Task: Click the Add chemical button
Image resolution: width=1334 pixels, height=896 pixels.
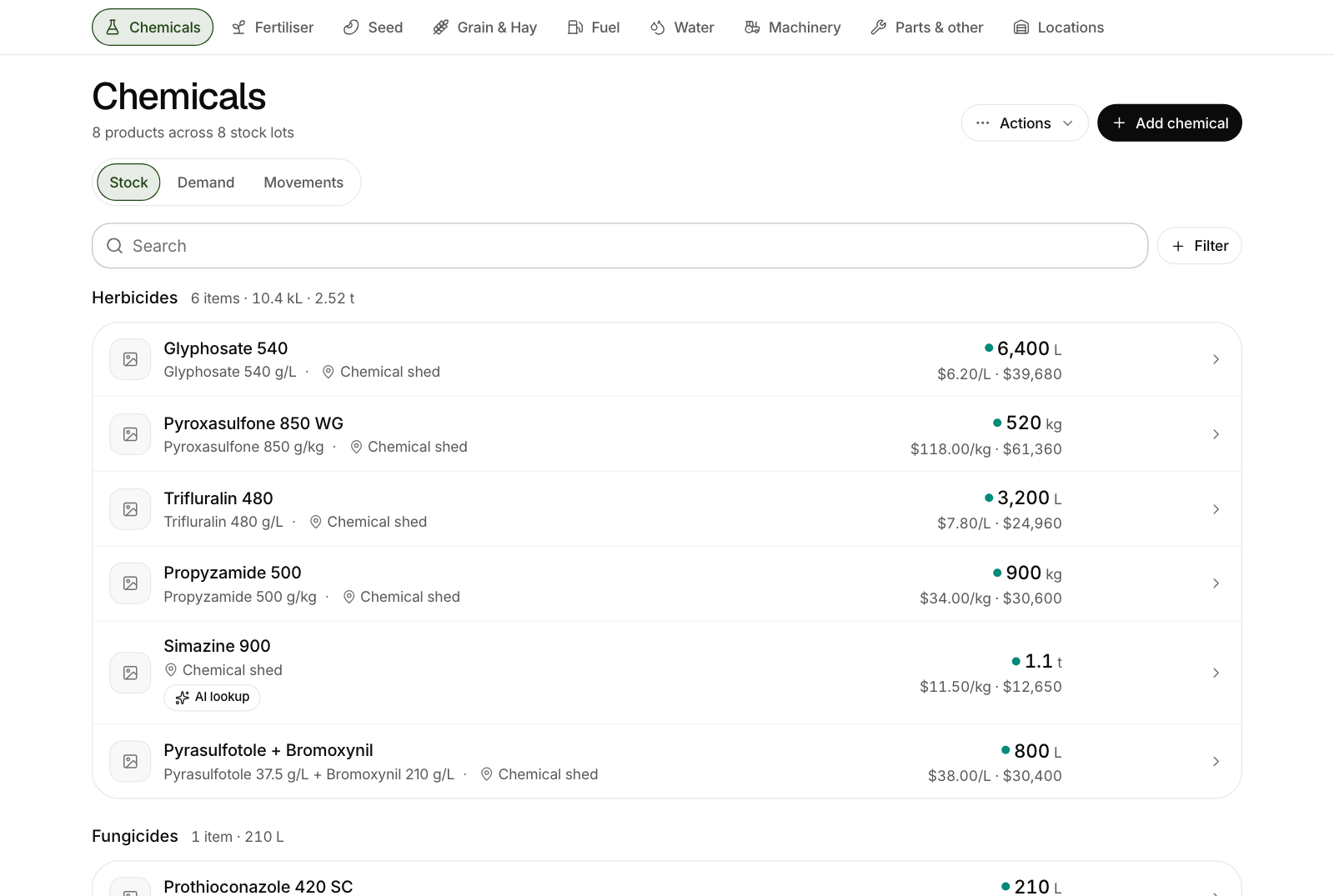Action: (1170, 123)
